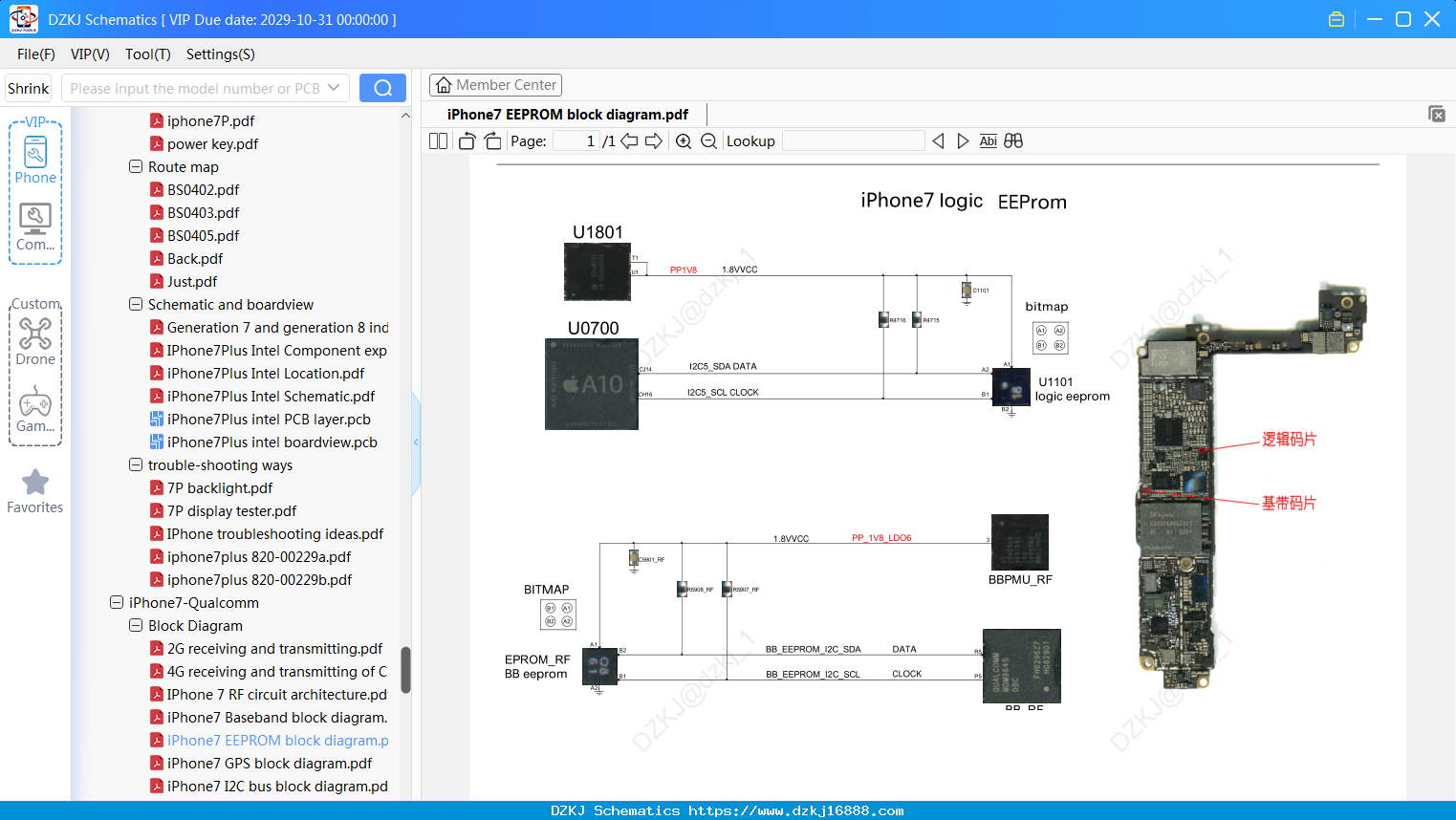Viewport: 1456px width, 820px height.
Task: Click the yellow toolbox icon in title bar
Action: click(1336, 19)
